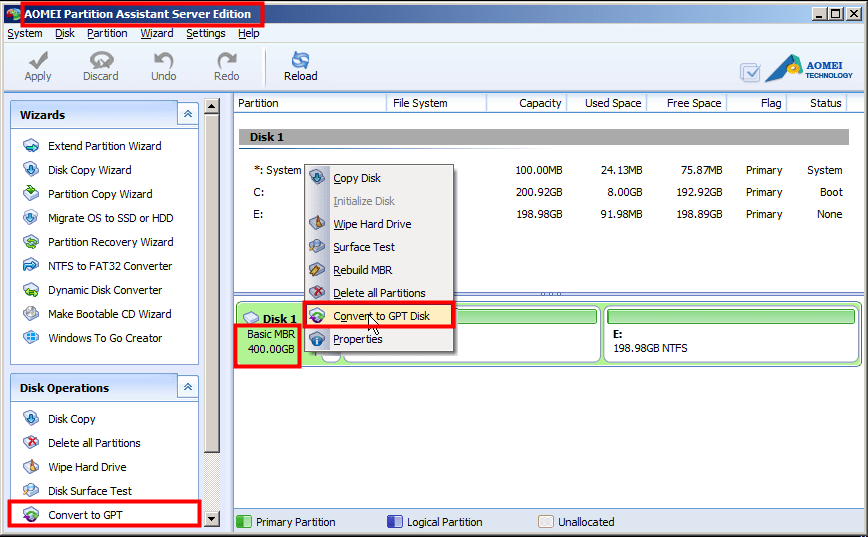Click the Apply checkmark toolbar button
This screenshot has height=537, width=868.
(38, 67)
